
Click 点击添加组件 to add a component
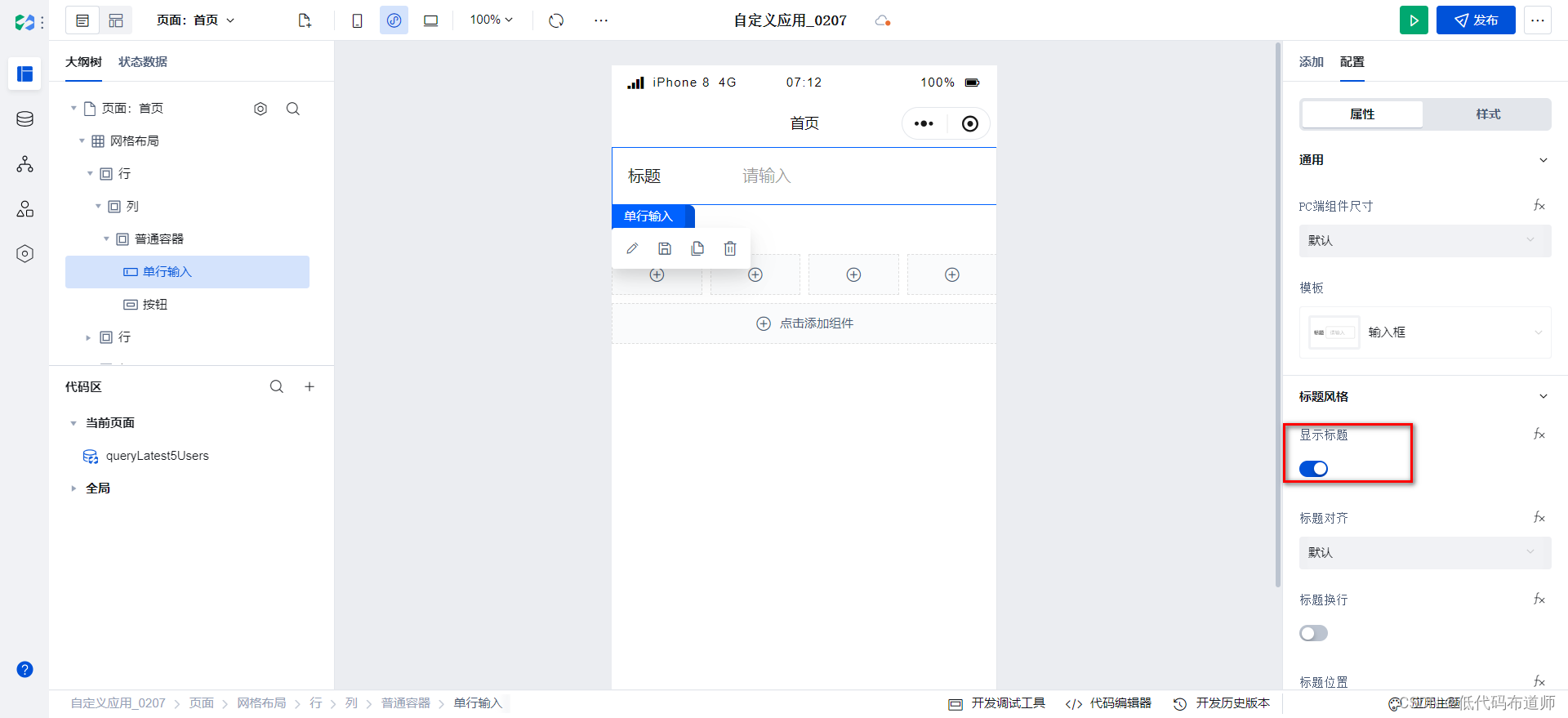(x=804, y=323)
